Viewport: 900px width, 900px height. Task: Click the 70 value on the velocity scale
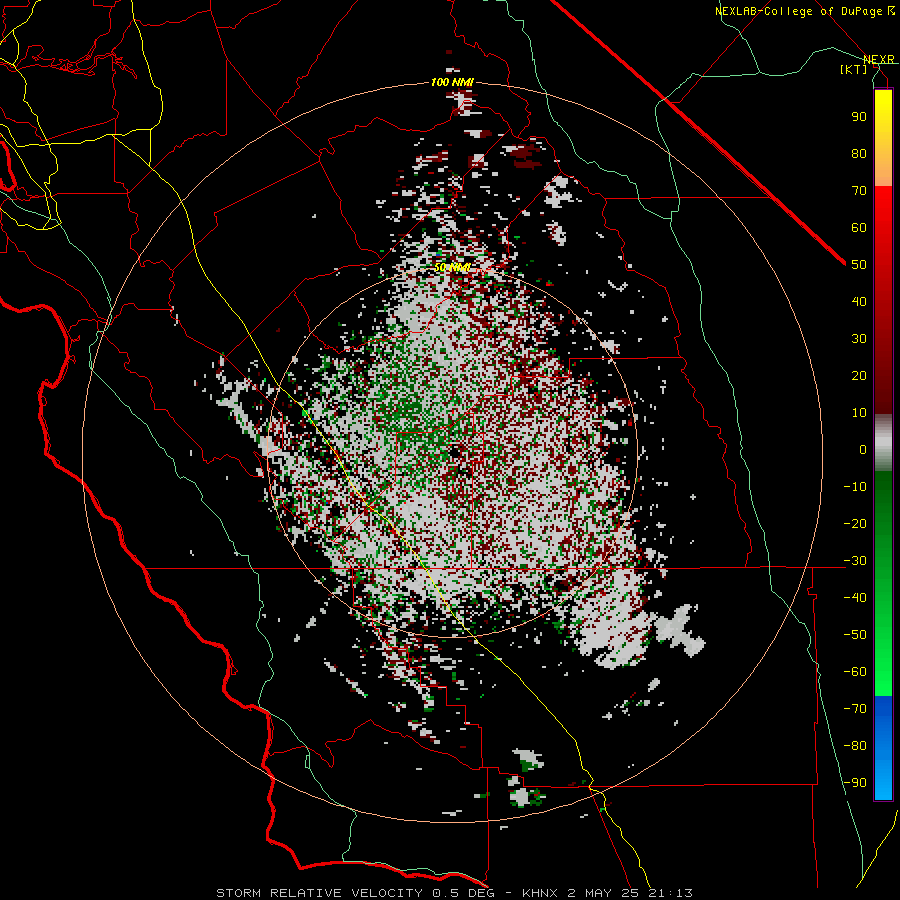tap(859, 191)
